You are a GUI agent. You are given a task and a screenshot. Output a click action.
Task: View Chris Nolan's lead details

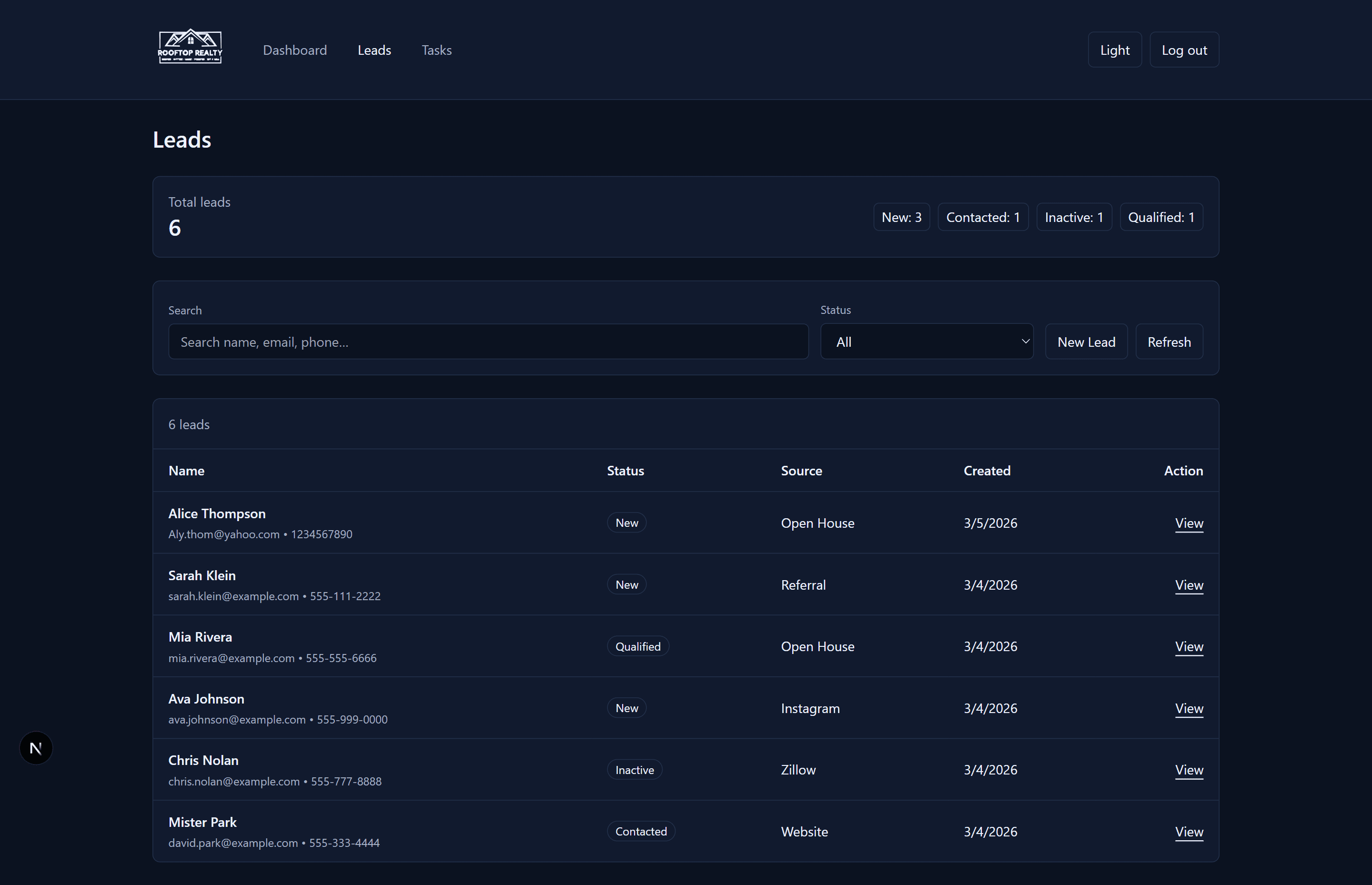1189,770
